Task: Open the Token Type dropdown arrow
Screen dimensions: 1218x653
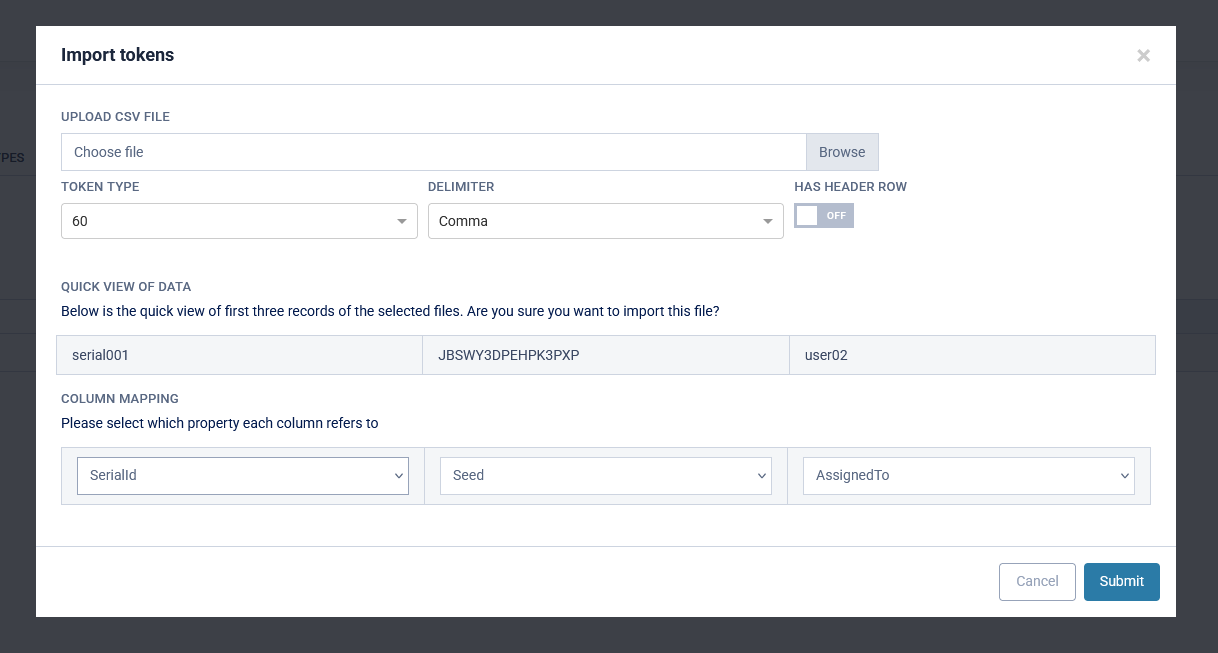Action: point(402,220)
